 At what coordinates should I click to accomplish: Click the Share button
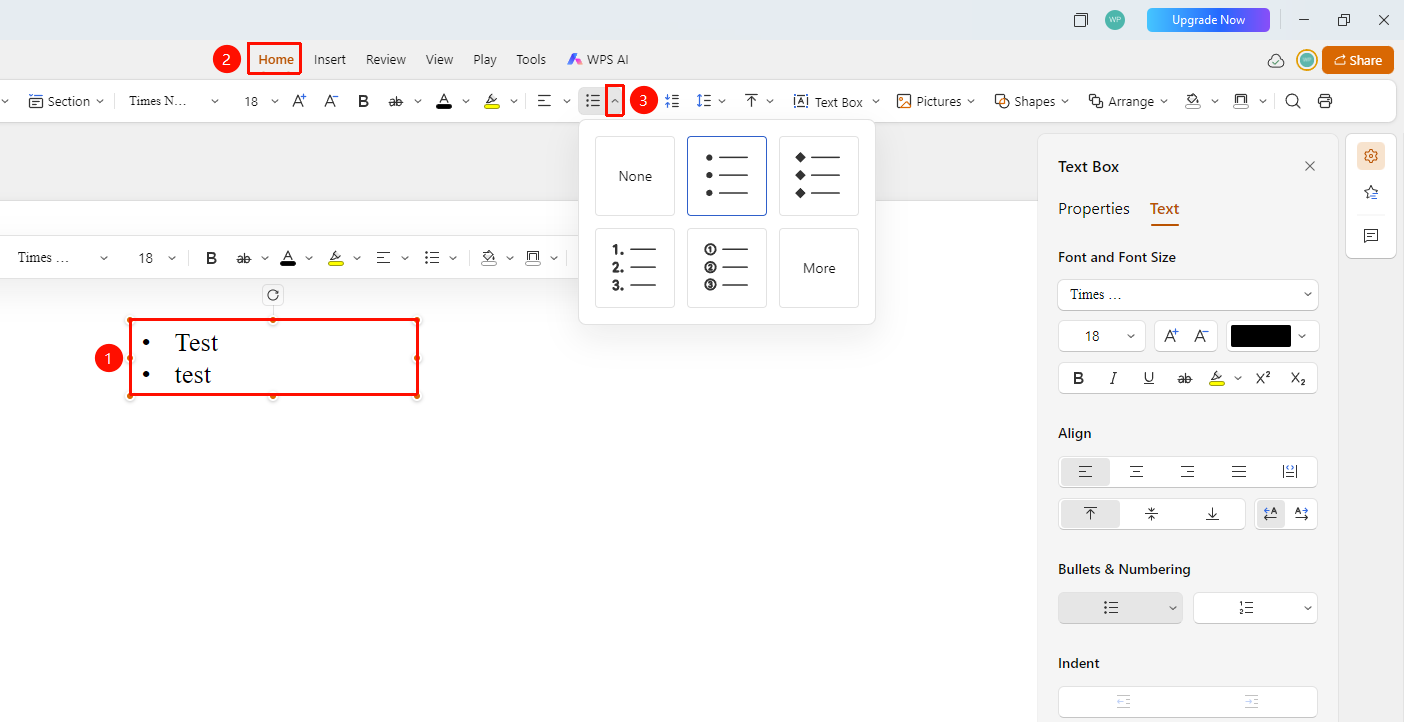[x=1358, y=60]
